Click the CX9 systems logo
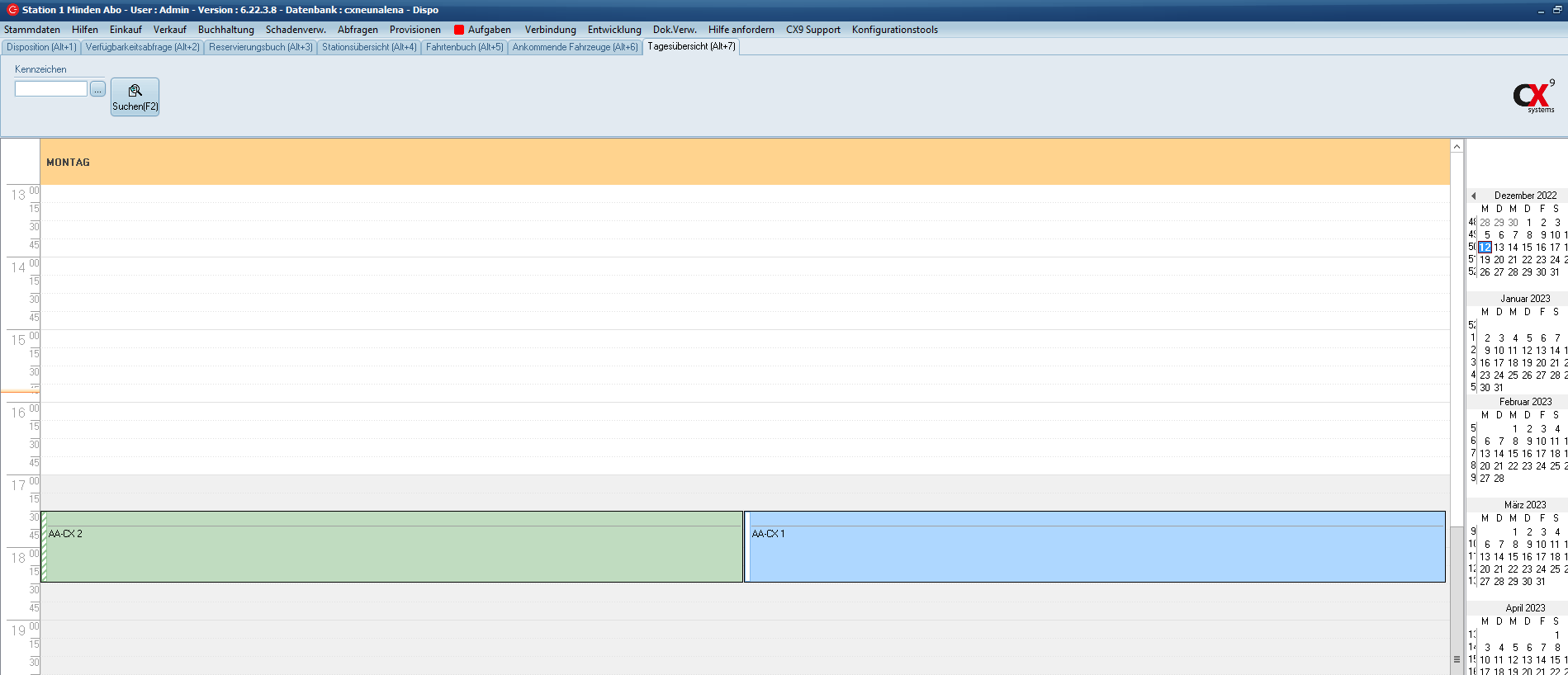The height and width of the screenshot is (675, 1568). [1533, 97]
